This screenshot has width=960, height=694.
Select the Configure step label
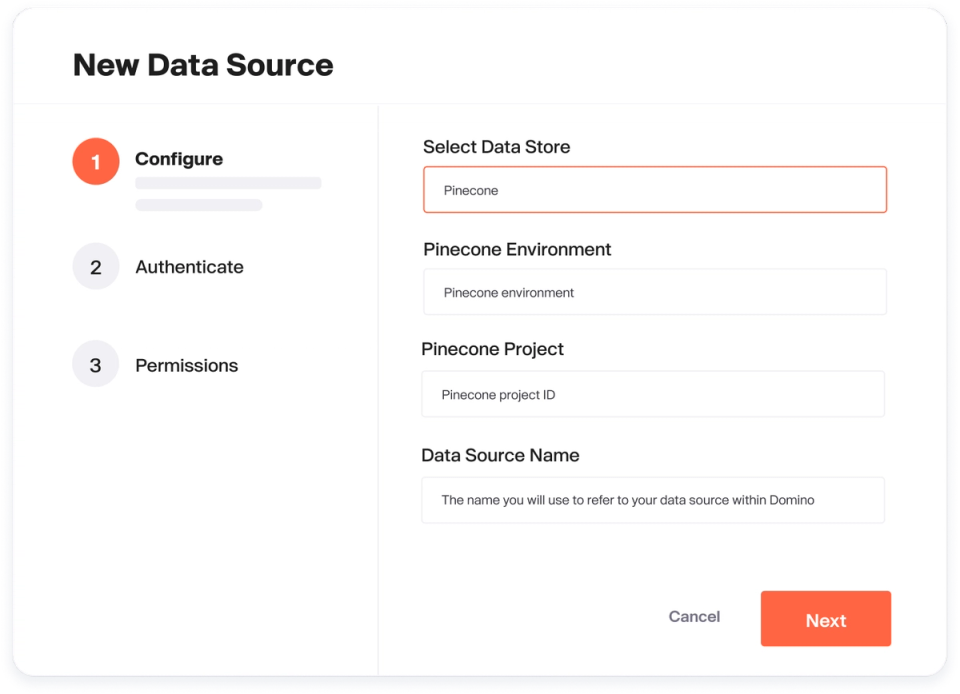point(179,158)
